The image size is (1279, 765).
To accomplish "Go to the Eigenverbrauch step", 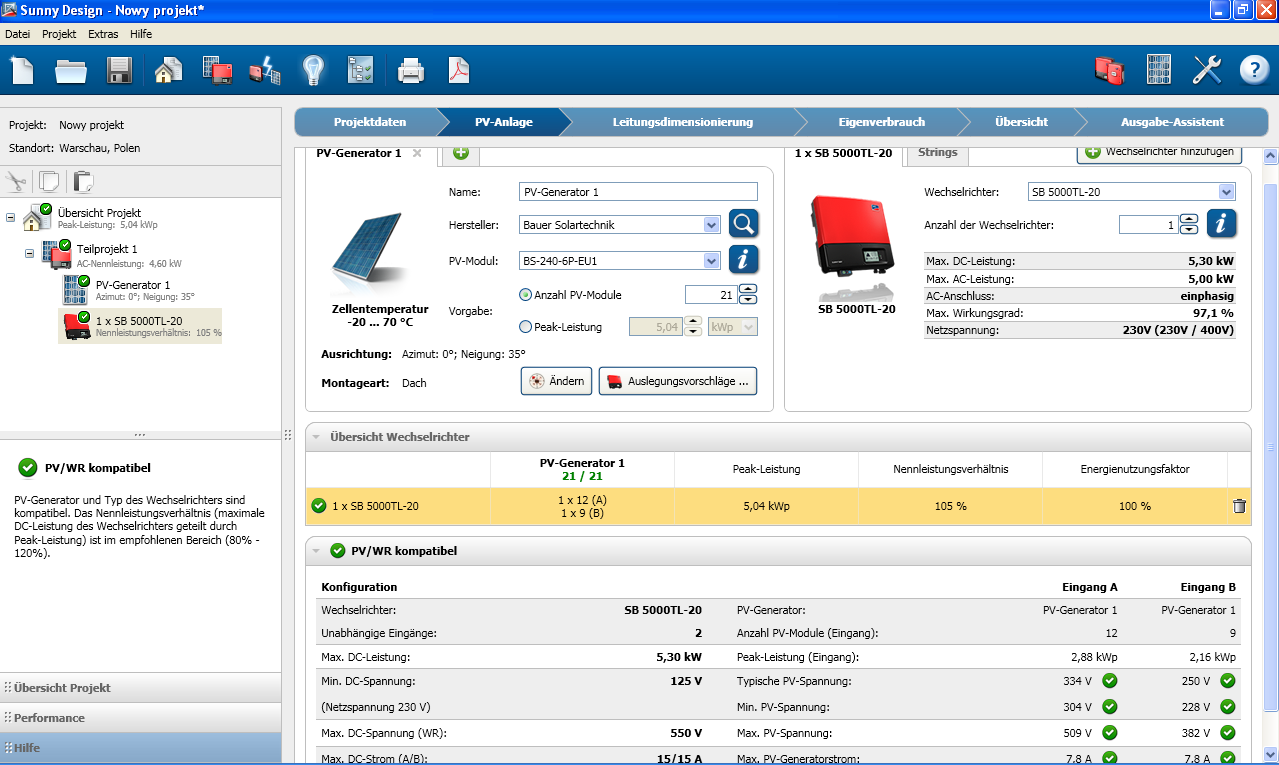I will pyautogui.click(x=882, y=122).
